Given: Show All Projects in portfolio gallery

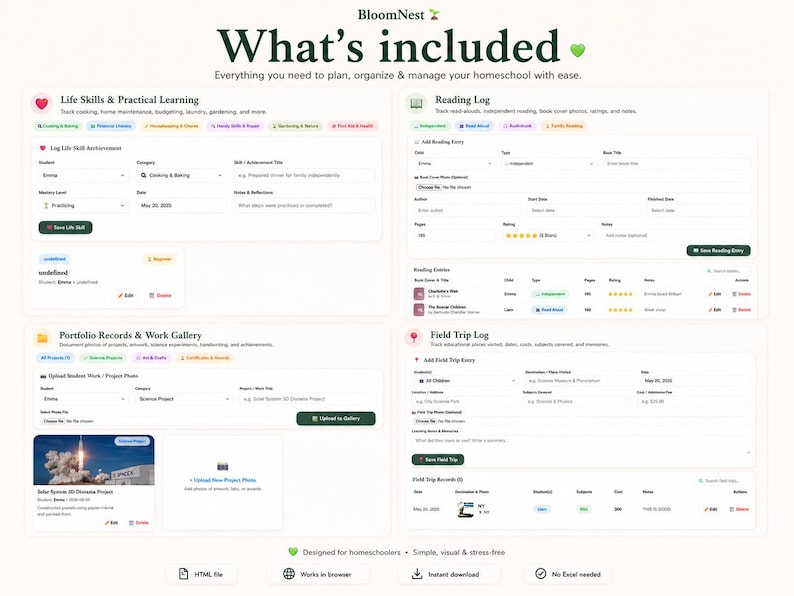Looking at the screenshot, I should tap(55, 358).
